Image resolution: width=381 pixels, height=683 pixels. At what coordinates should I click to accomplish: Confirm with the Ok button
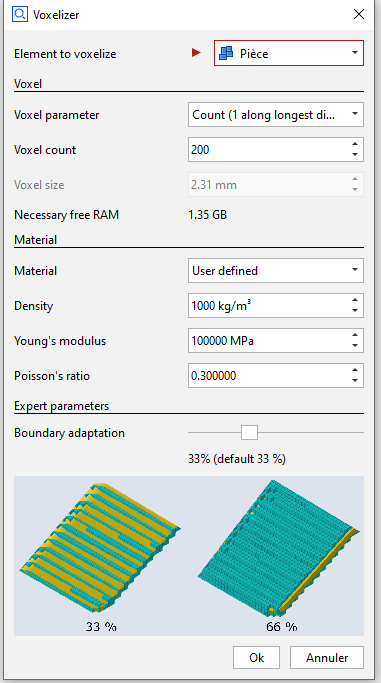pos(256,657)
